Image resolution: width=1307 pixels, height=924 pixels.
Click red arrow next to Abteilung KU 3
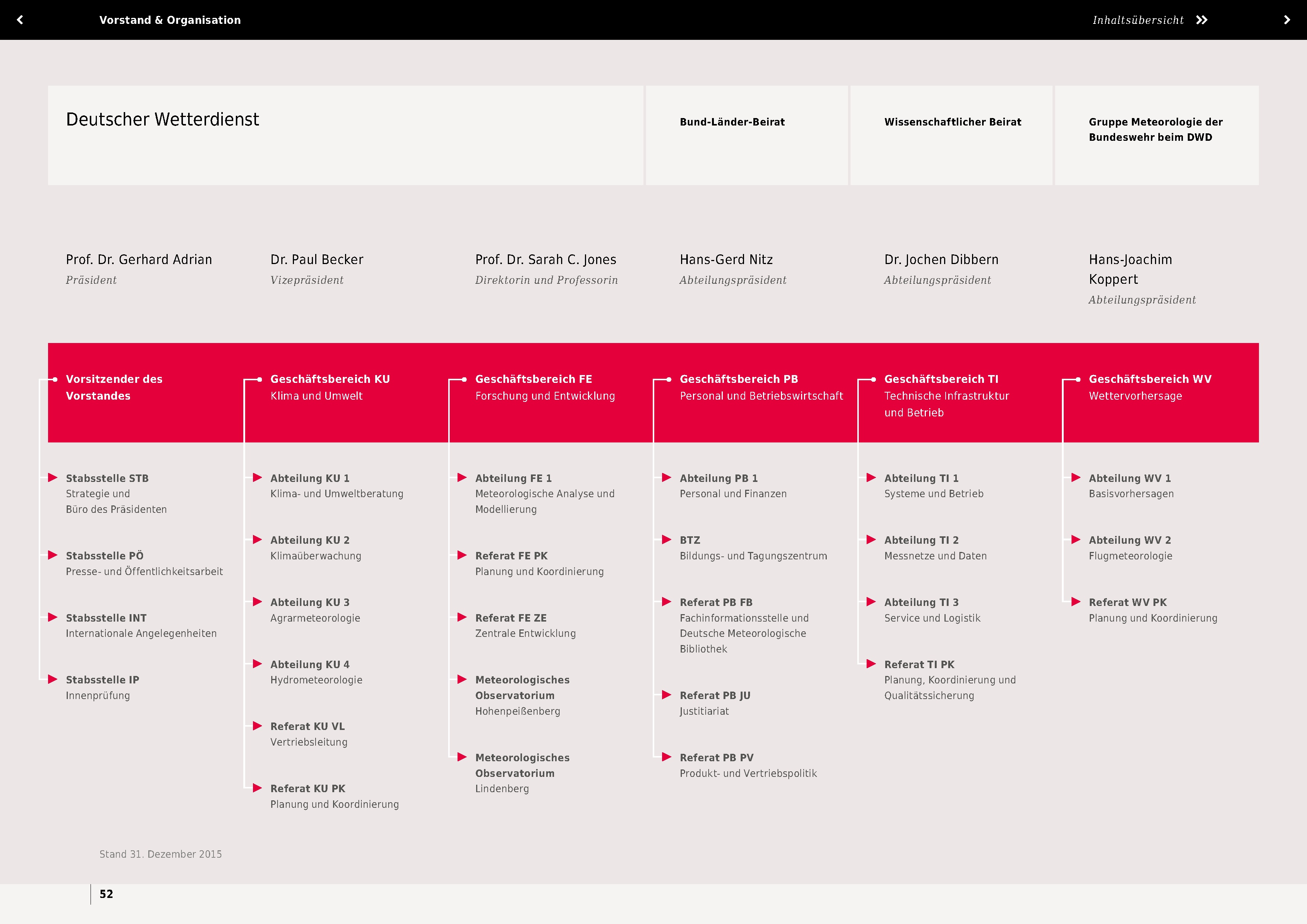point(257,601)
